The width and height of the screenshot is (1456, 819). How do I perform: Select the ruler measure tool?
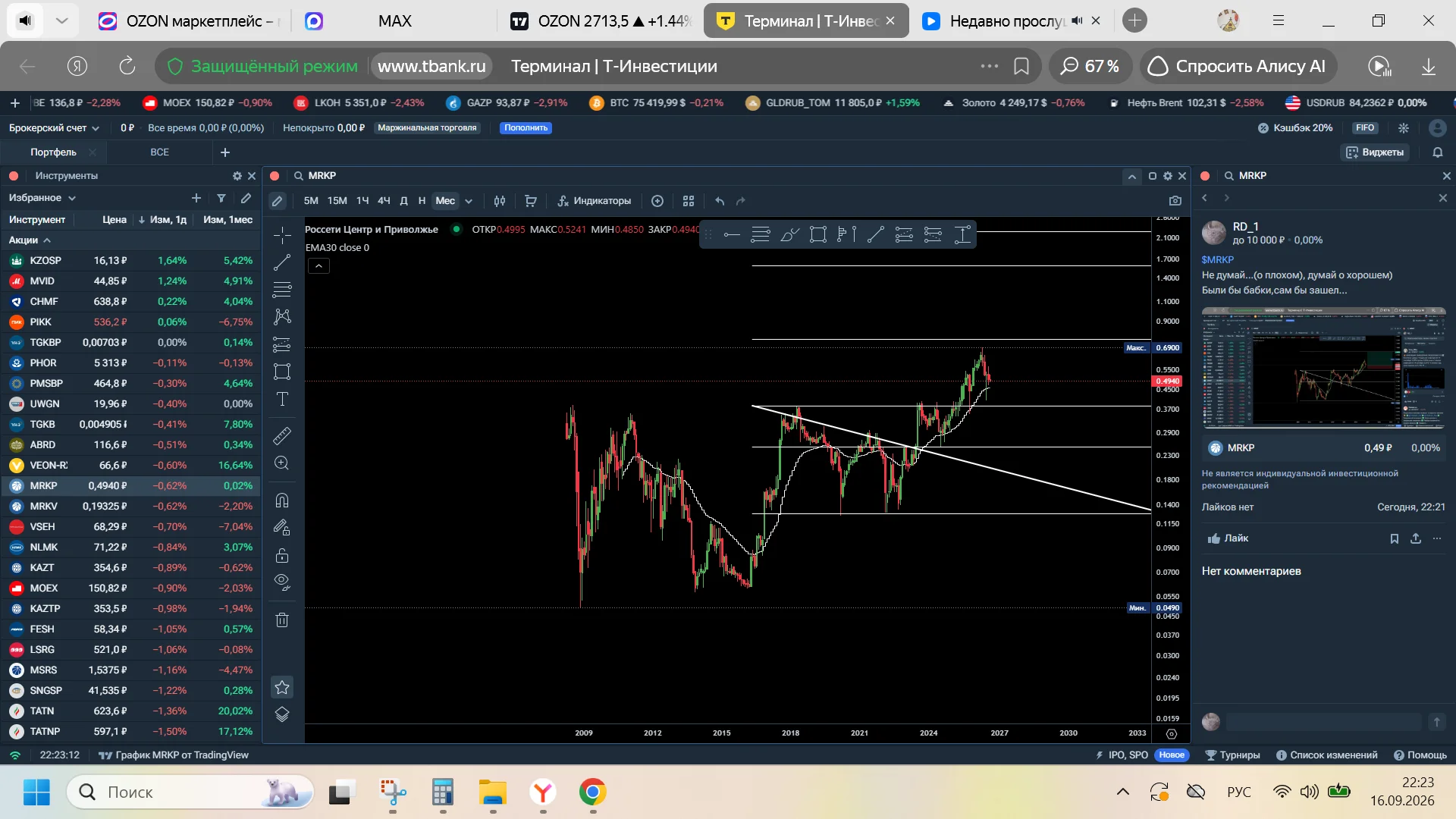(x=282, y=436)
